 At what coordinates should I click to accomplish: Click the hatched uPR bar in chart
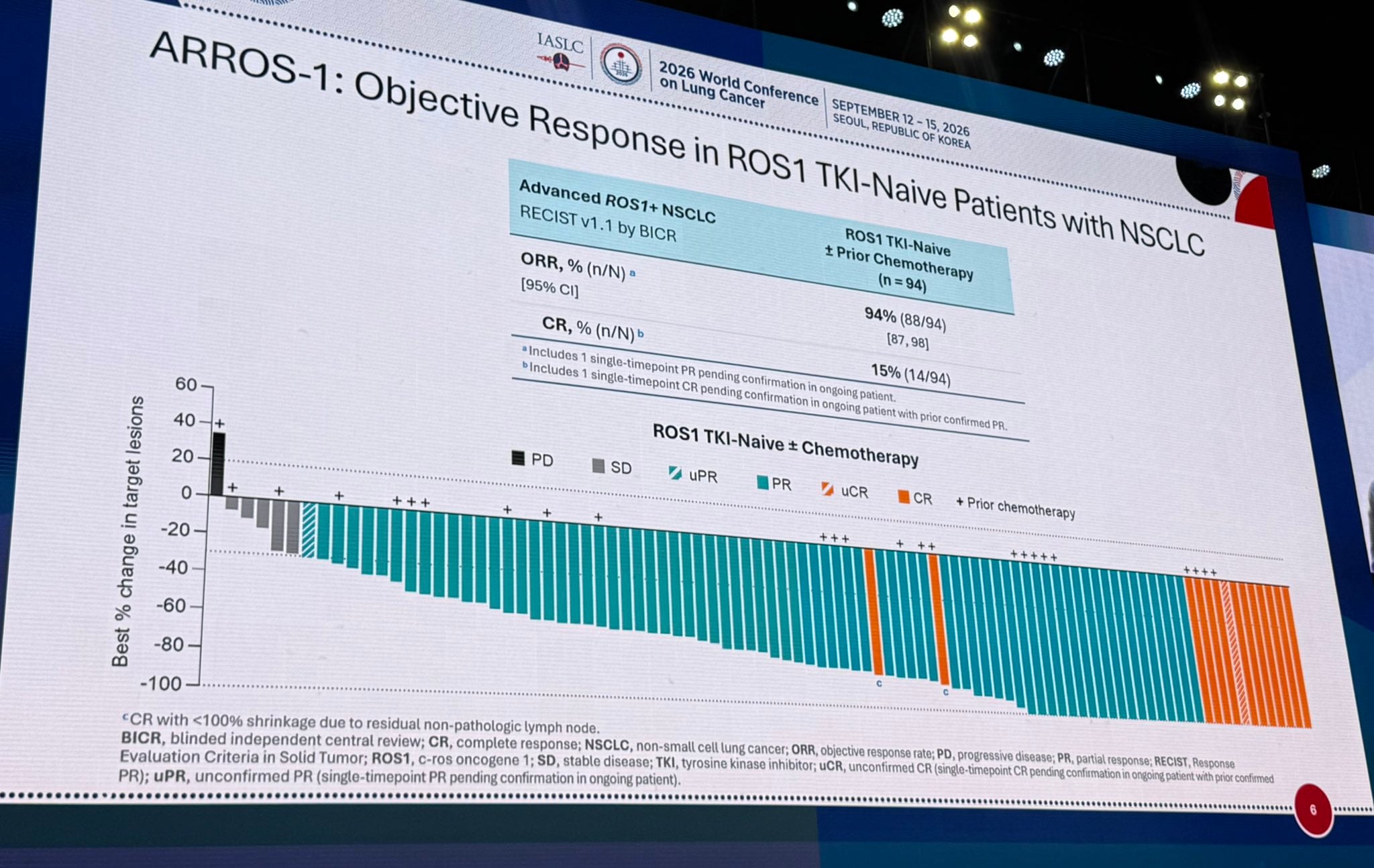[309, 531]
